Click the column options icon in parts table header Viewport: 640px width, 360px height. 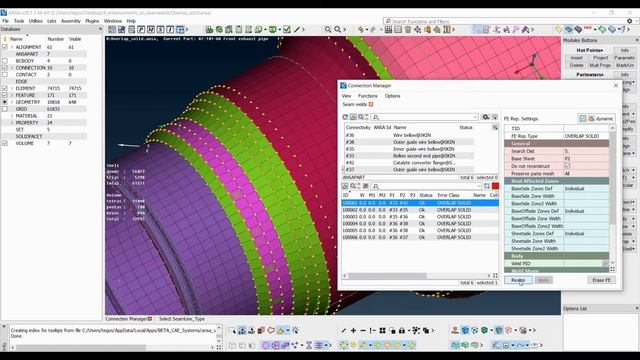495,127
